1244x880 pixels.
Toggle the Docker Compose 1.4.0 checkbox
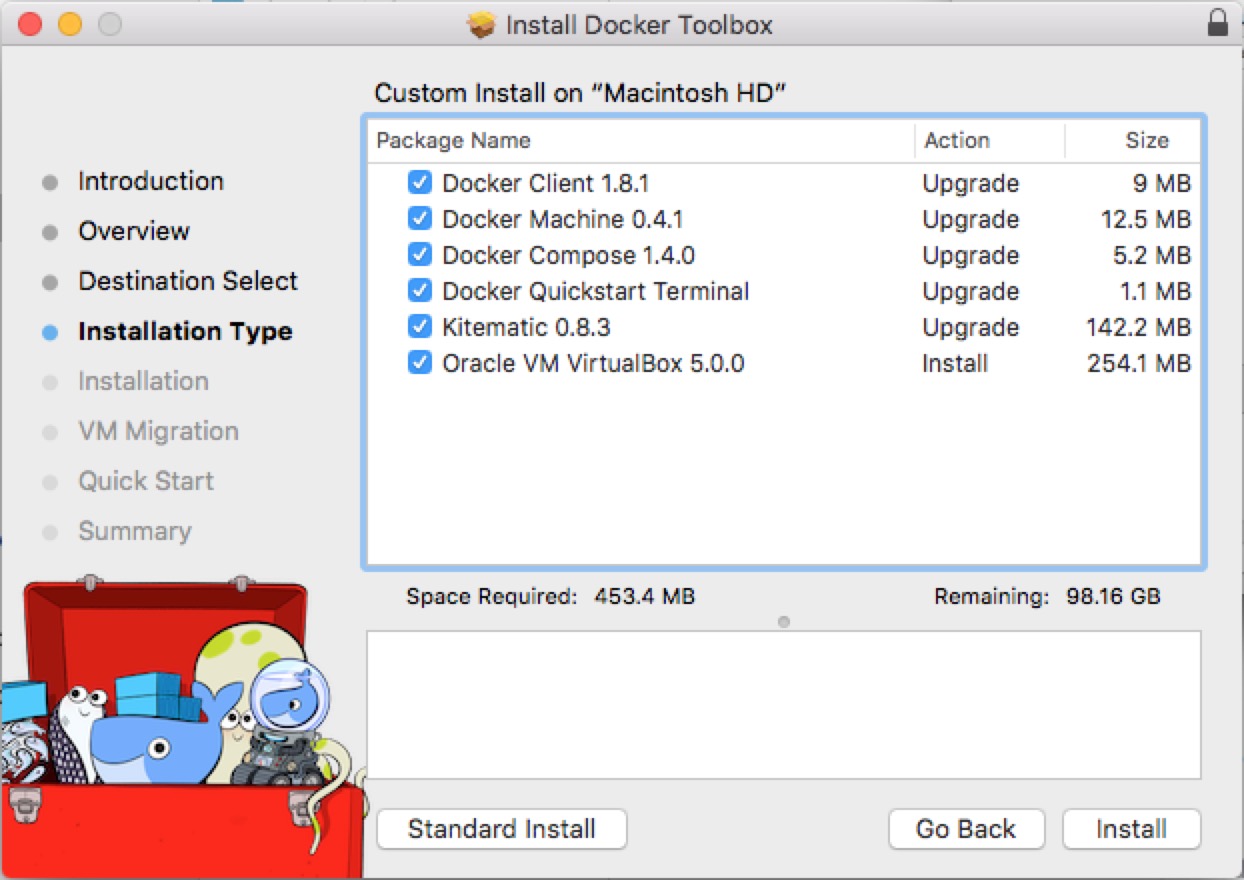coord(419,255)
